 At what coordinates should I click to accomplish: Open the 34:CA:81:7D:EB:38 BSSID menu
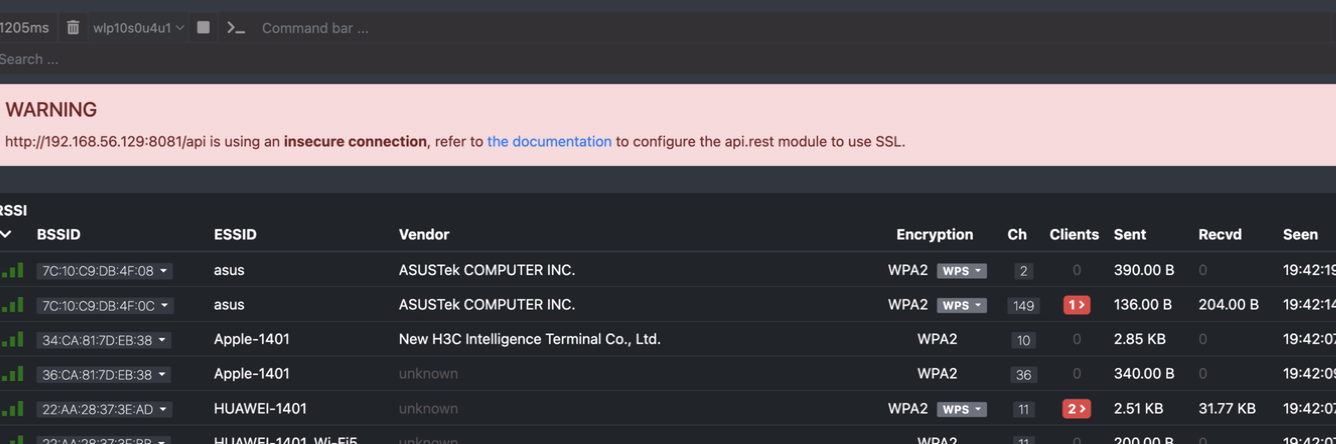coord(104,340)
